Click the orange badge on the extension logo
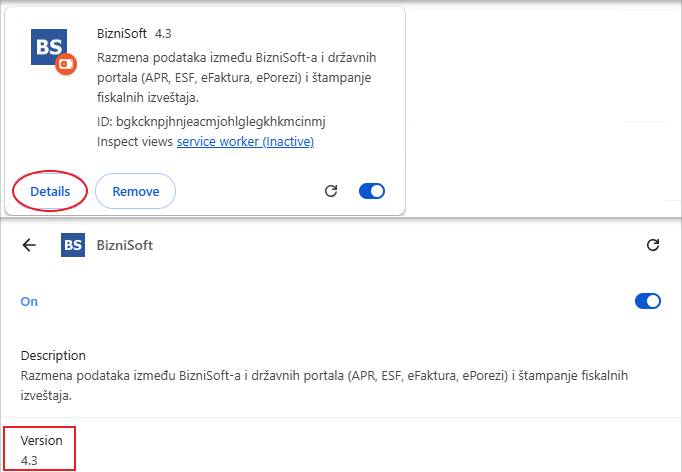 tap(66, 64)
